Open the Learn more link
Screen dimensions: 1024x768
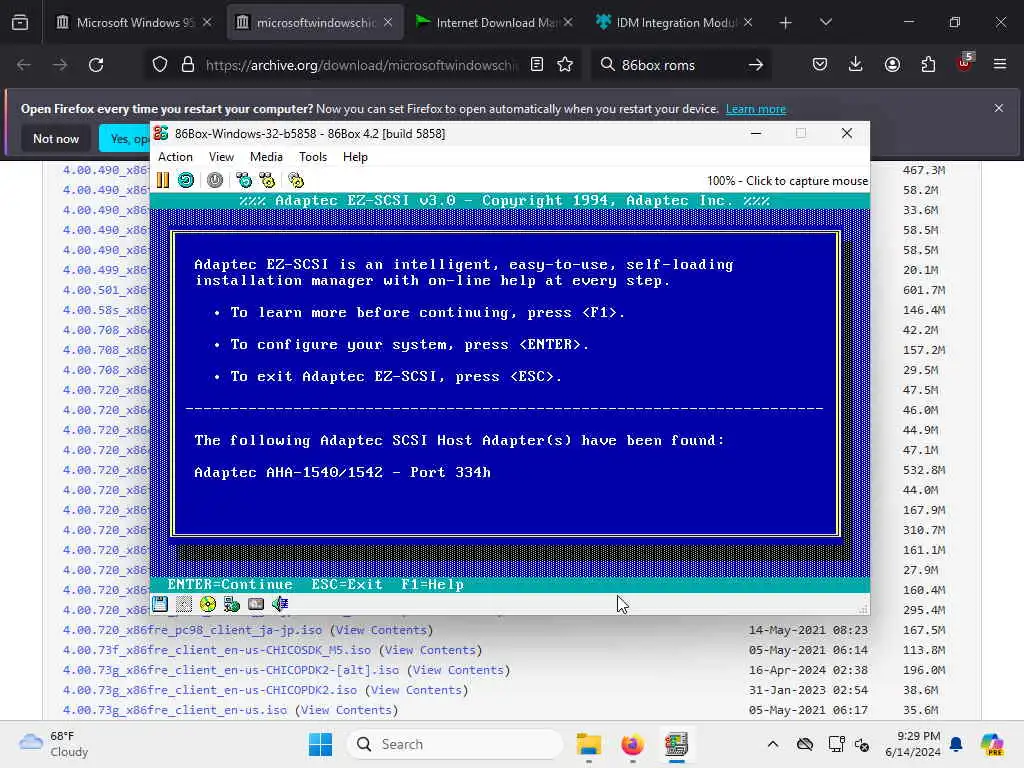click(756, 109)
